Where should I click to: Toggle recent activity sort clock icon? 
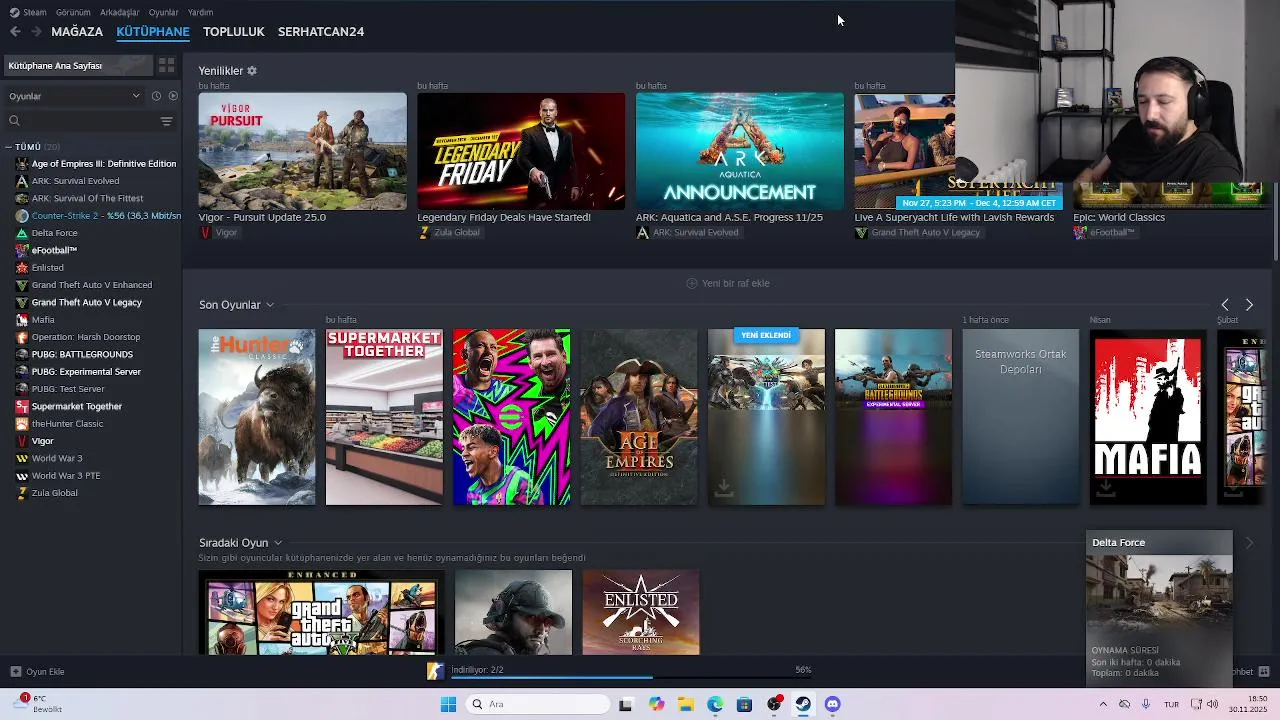click(156, 96)
